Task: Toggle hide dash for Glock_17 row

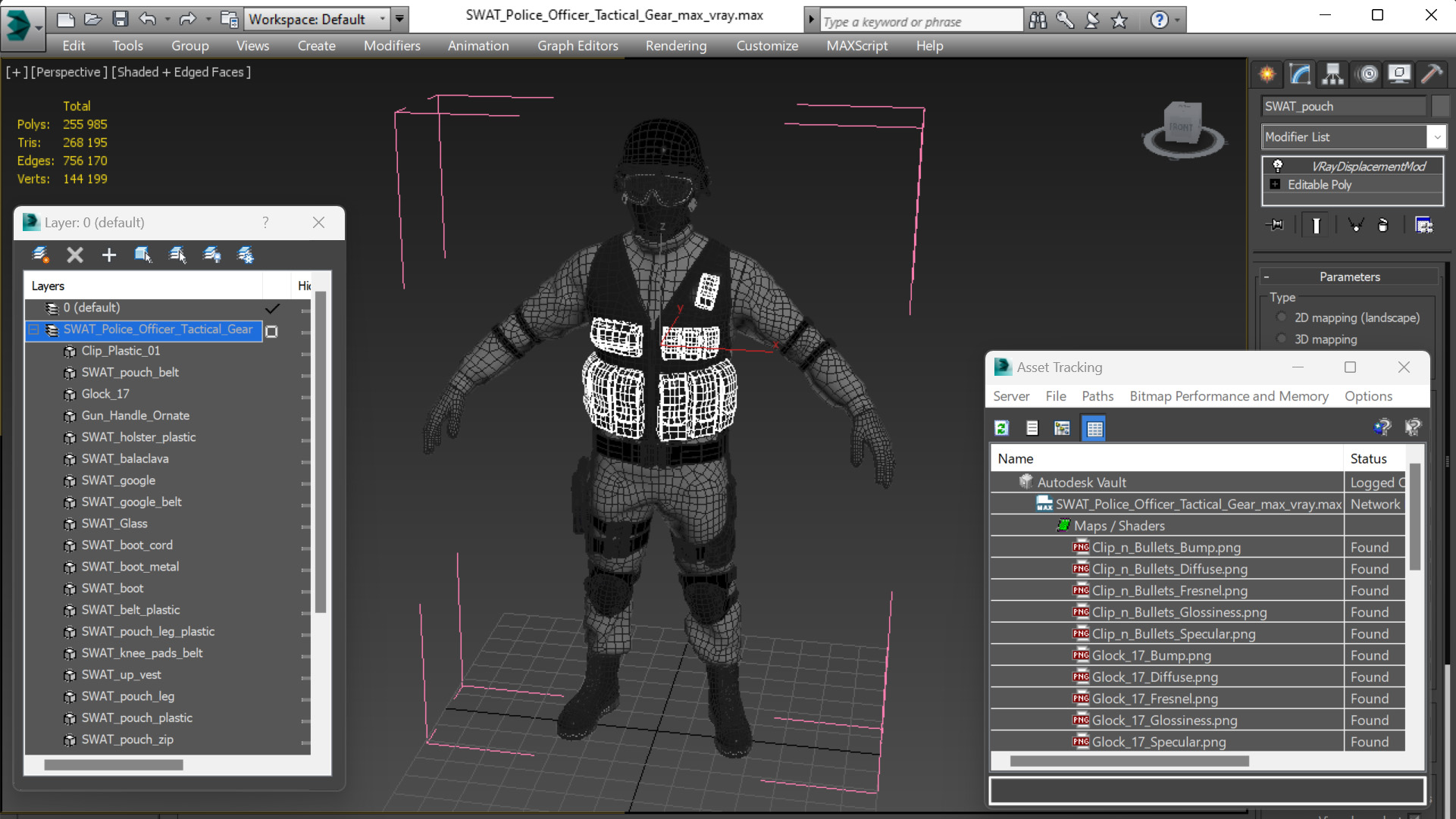Action: 305,396
